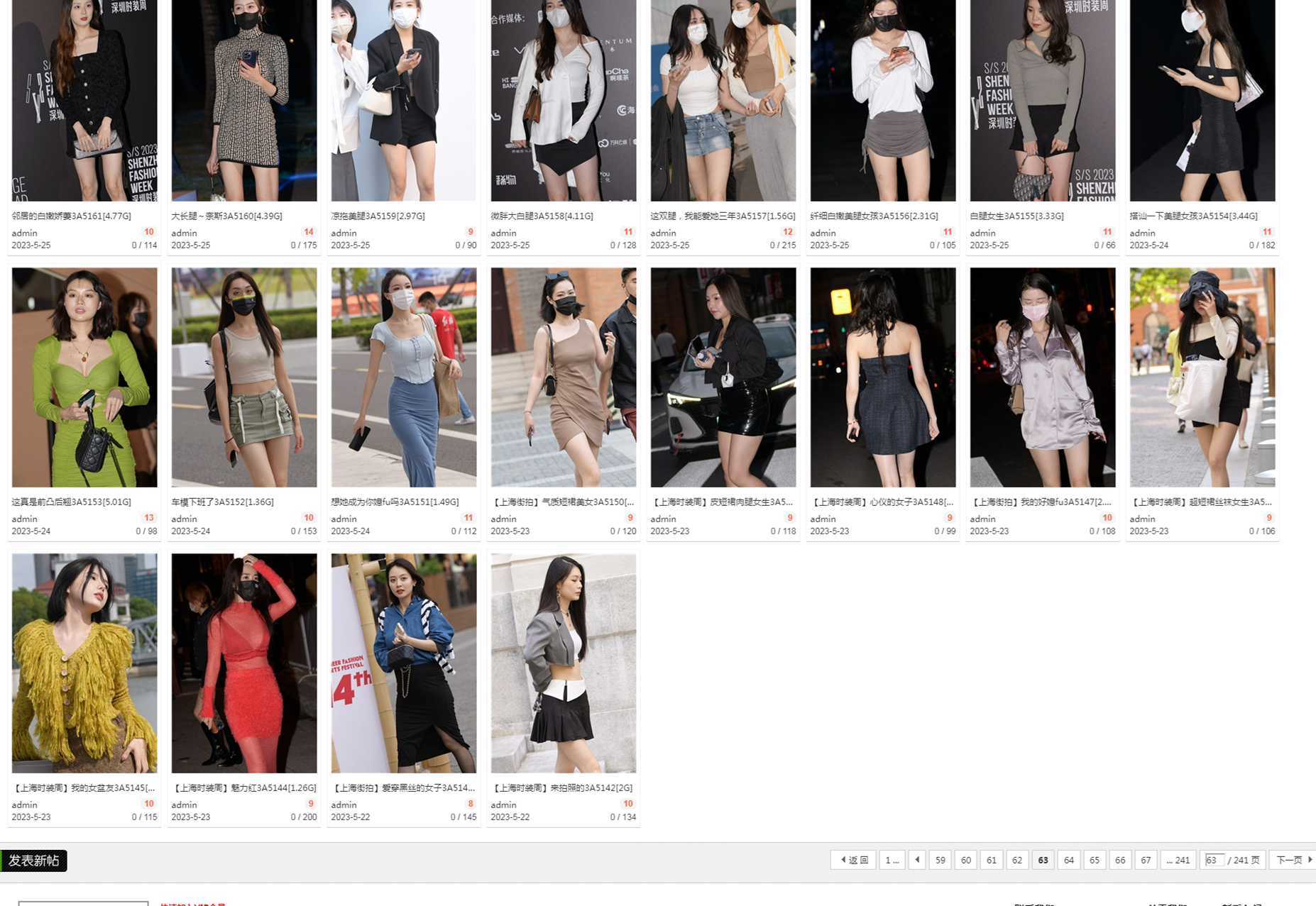Open title link 3A5157[1.56G]

(x=723, y=216)
